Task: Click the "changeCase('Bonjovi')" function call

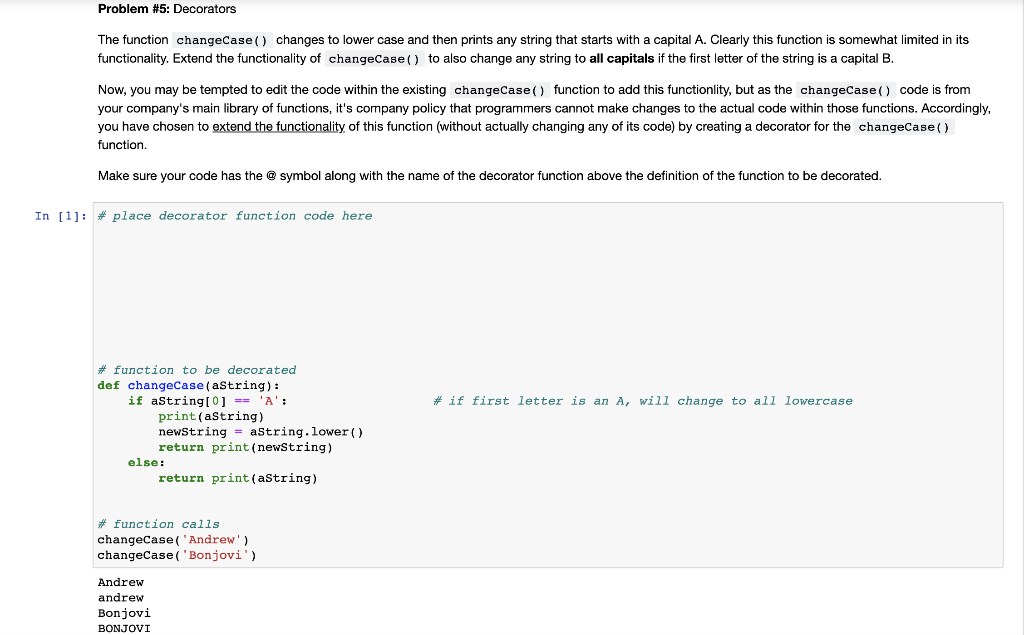Action: coord(176,554)
